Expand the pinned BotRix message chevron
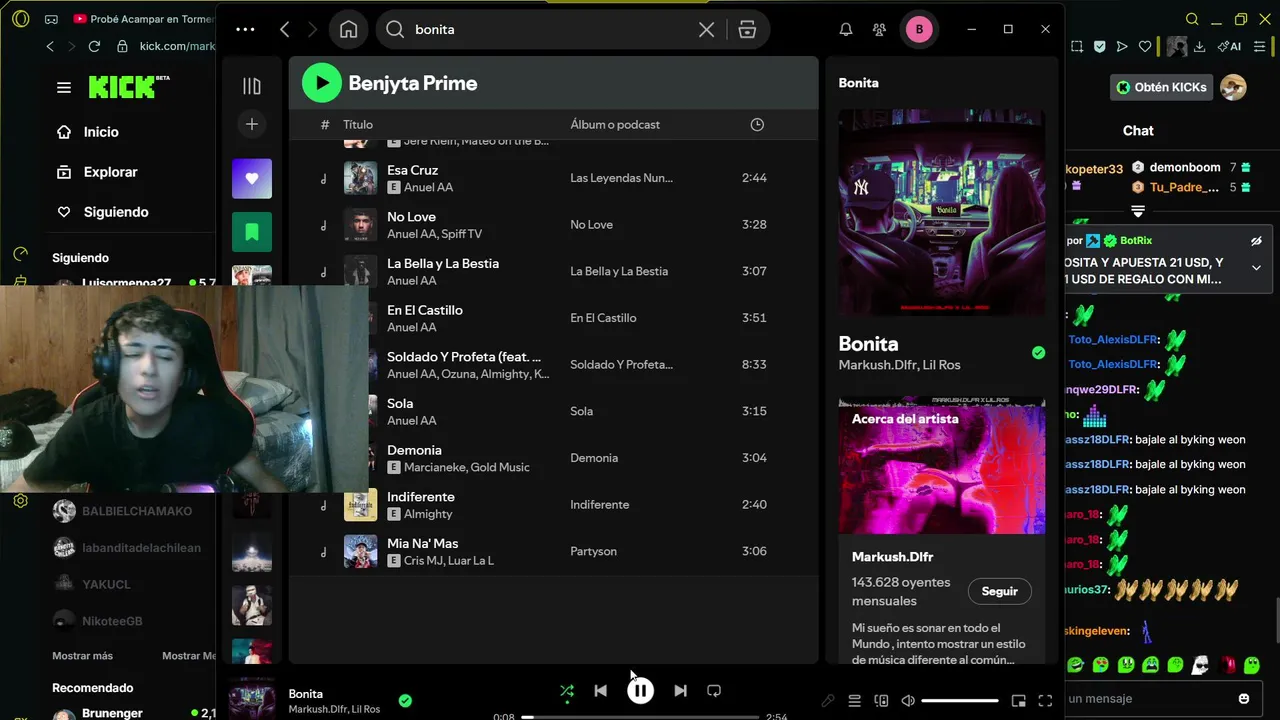The width and height of the screenshot is (1280, 720). pos(1256,267)
